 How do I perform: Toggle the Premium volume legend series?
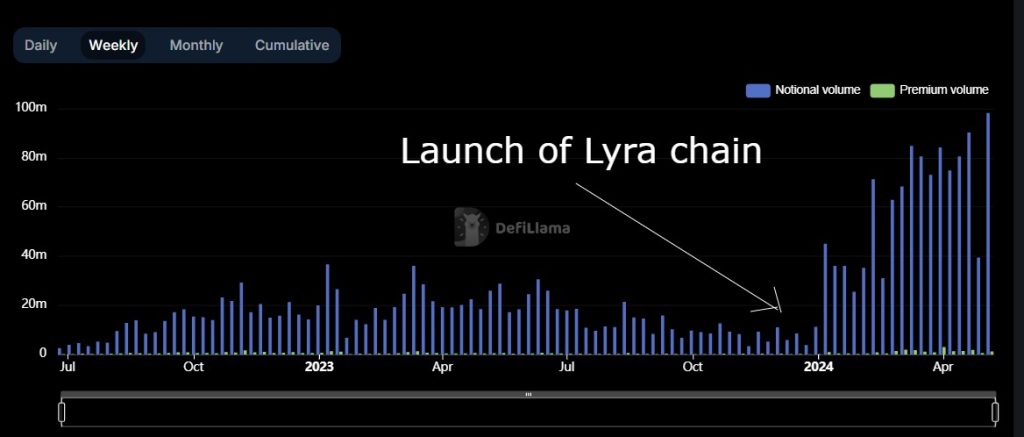(929, 90)
